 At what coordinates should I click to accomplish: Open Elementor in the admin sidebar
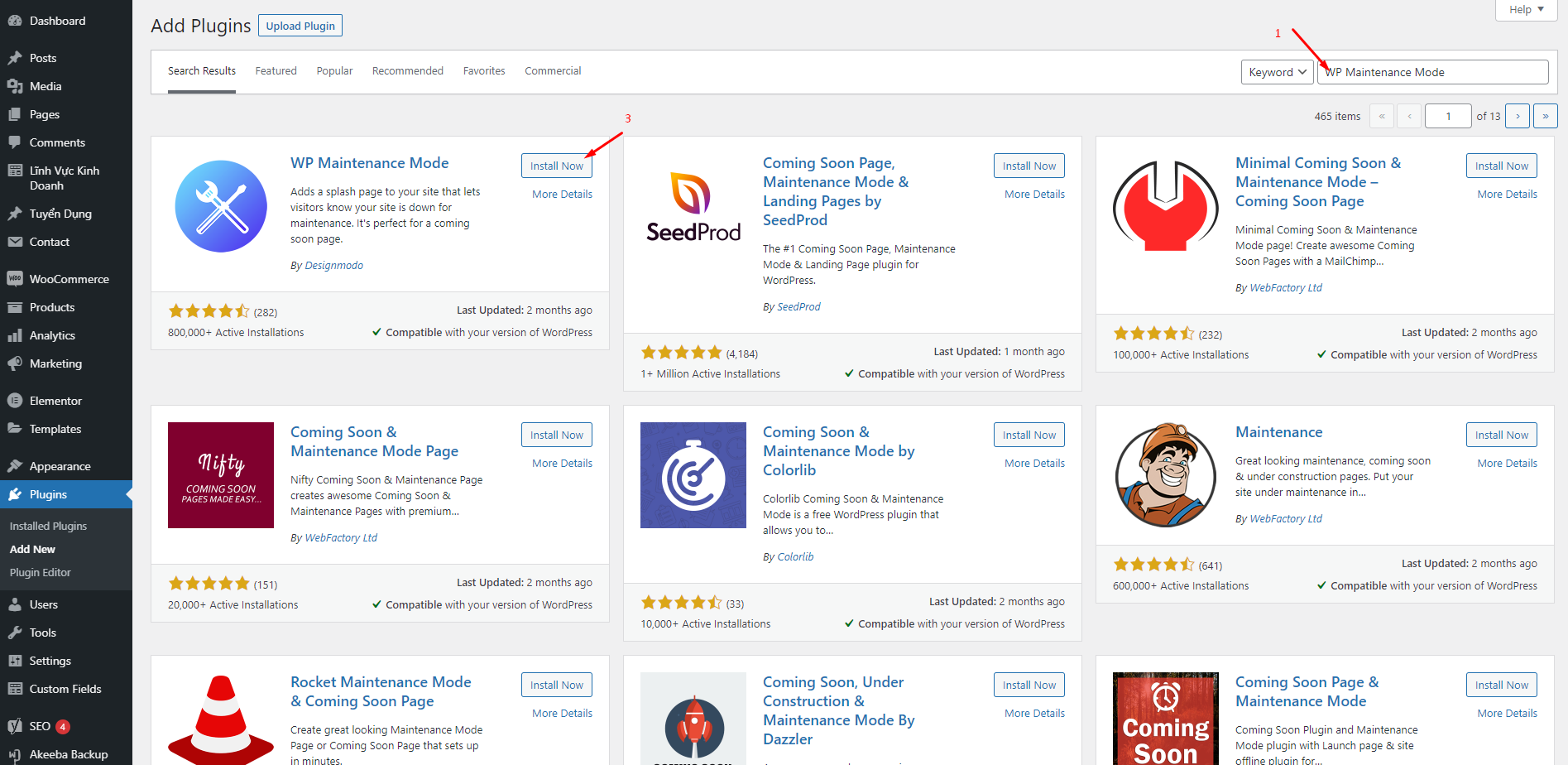tap(55, 401)
